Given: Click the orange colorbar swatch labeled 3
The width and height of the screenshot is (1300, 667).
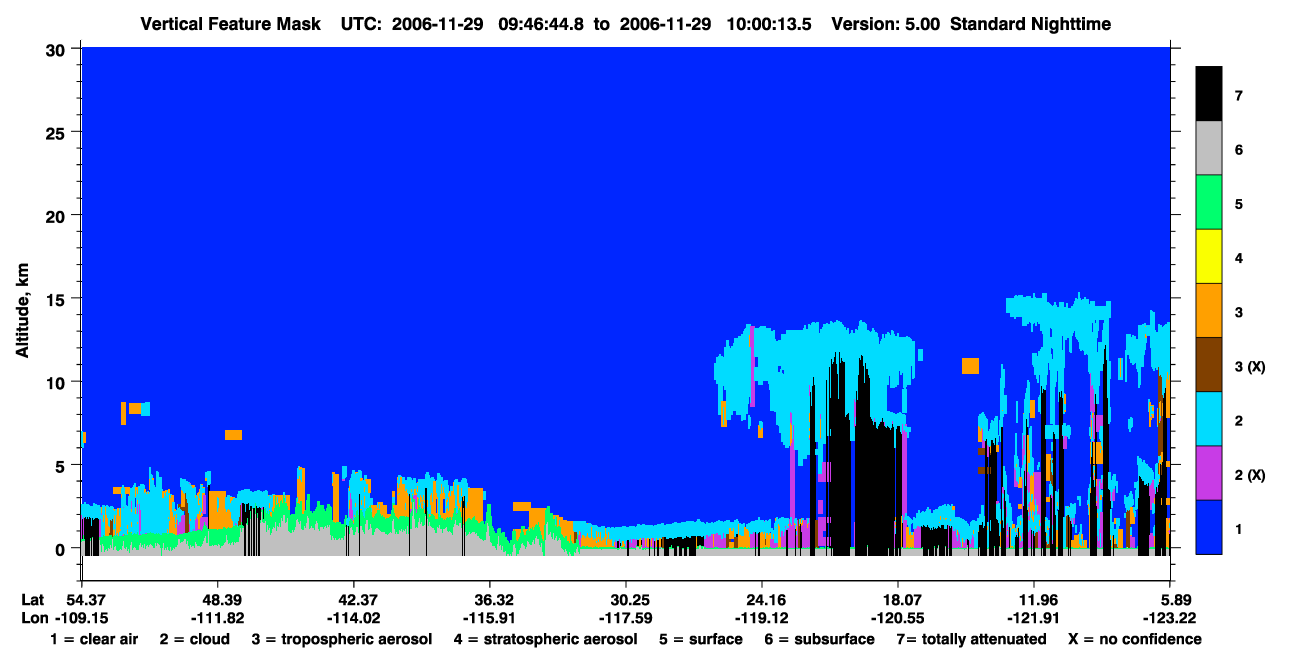Looking at the screenshot, I should (1209, 310).
